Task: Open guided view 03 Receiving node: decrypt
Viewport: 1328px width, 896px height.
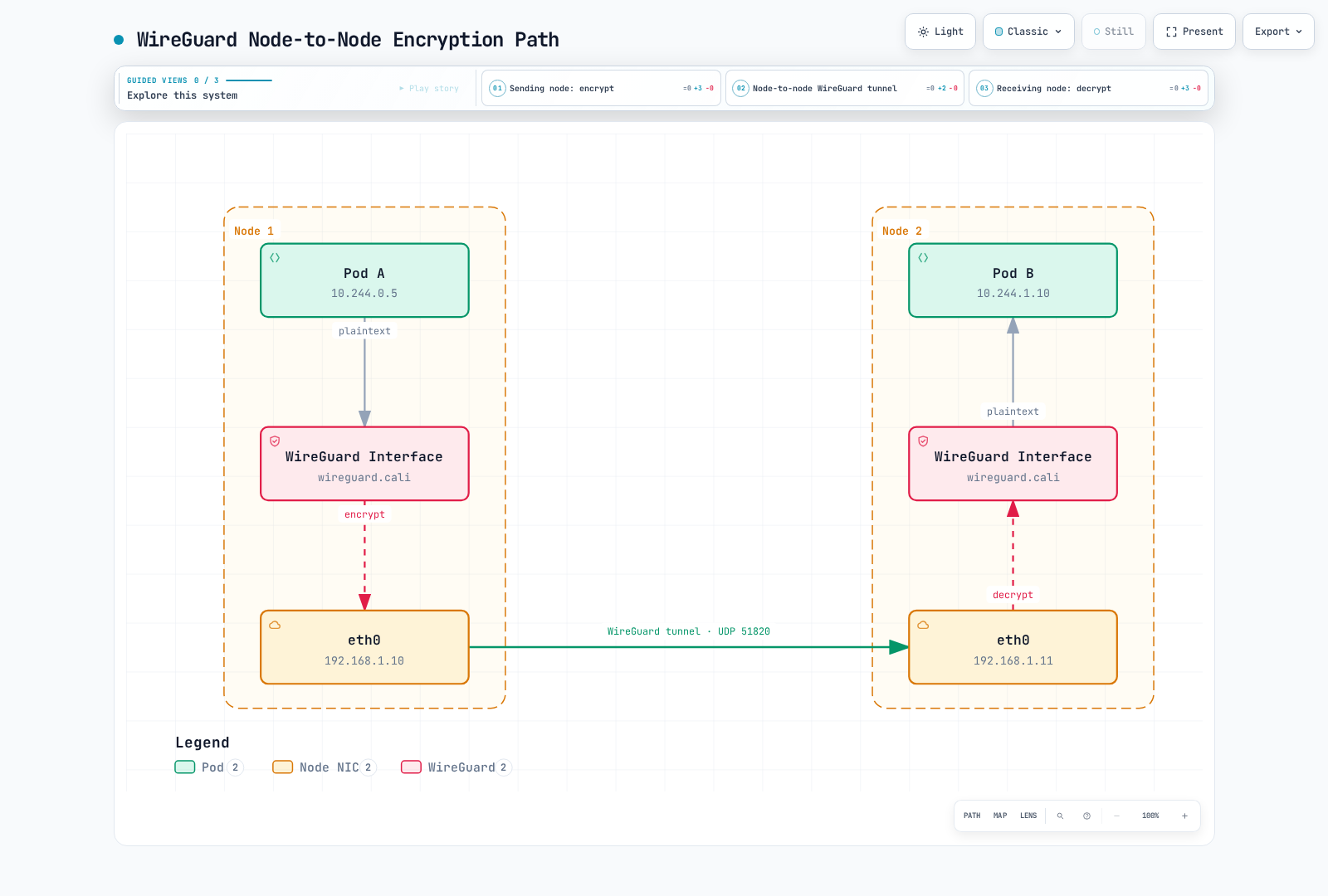Action: click(x=1088, y=88)
